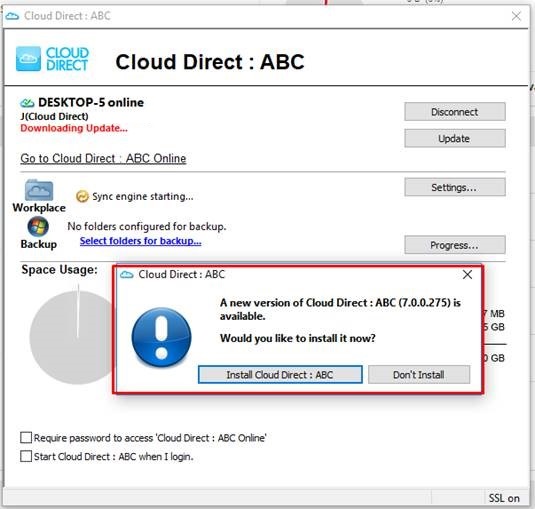Click the Cloud Direct logo in header
The width and height of the screenshot is (535, 509).
tap(52, 59)
